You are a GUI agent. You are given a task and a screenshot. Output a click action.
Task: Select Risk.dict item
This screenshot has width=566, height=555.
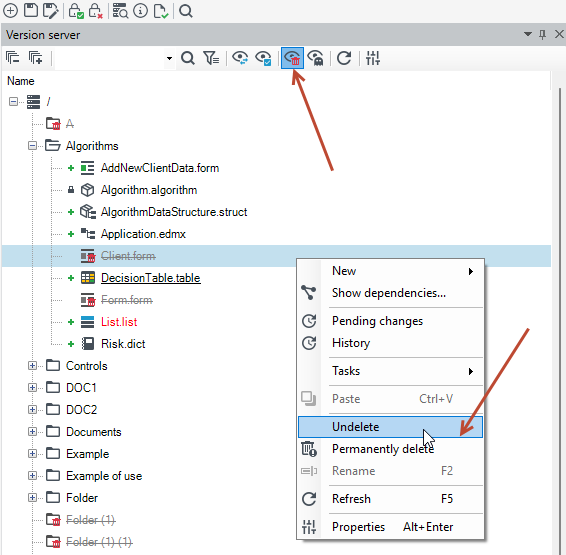pyautogui.click(x=123, y=344)
